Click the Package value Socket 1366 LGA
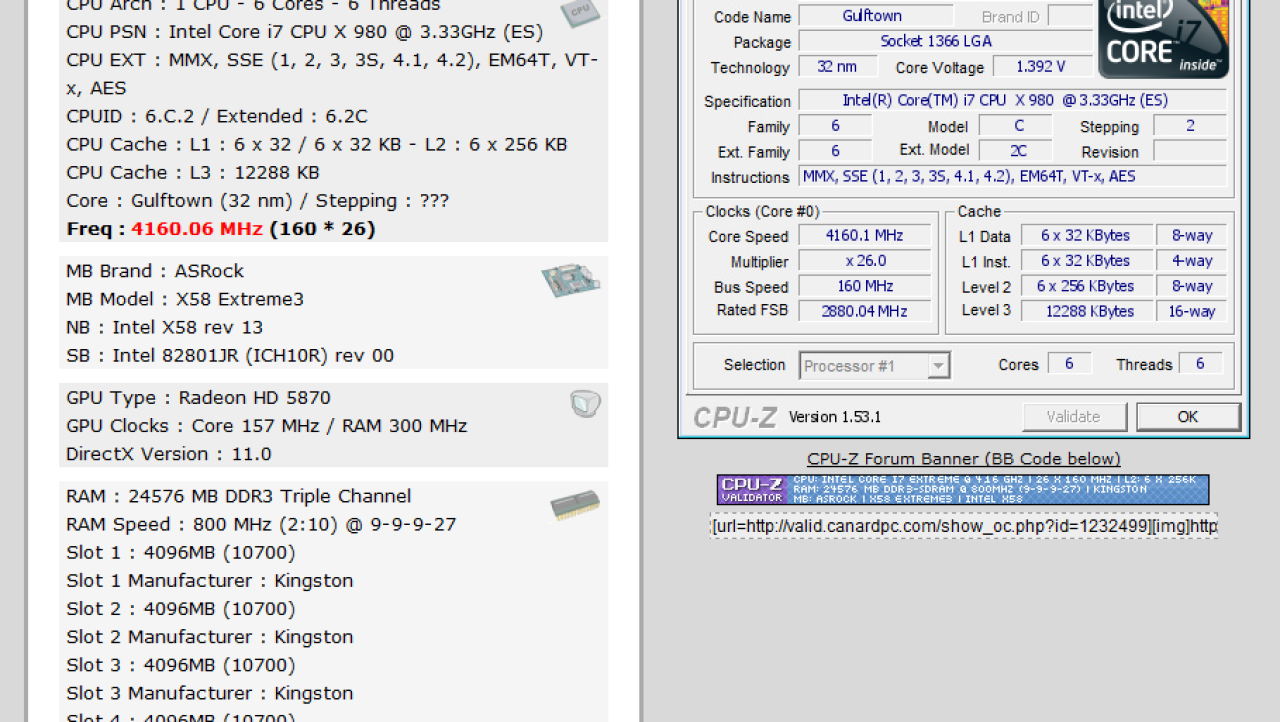Screen dimensions: 1280x722 click(x=945, y=42)
